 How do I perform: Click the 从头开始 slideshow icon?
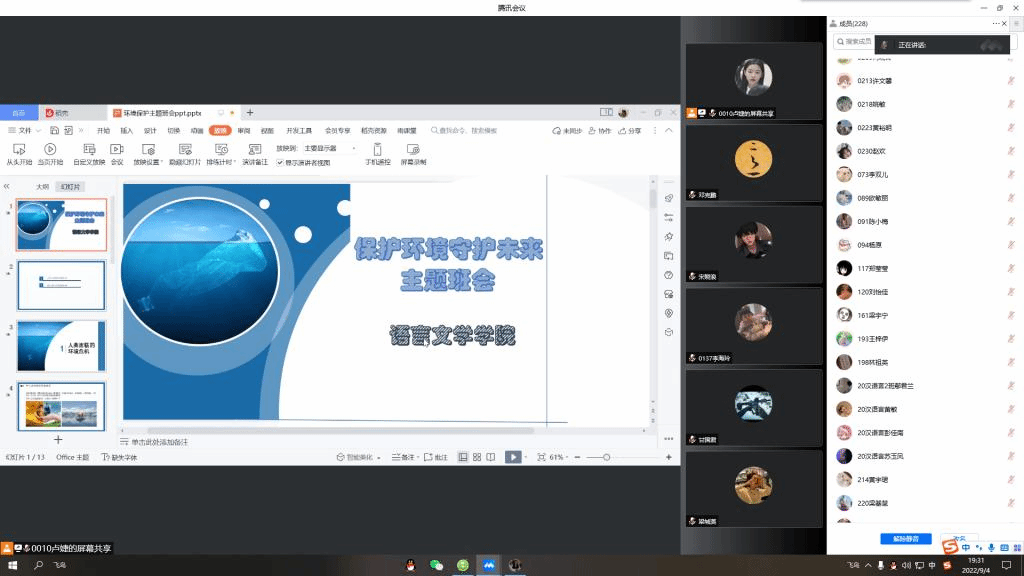[x=19, y=149]
